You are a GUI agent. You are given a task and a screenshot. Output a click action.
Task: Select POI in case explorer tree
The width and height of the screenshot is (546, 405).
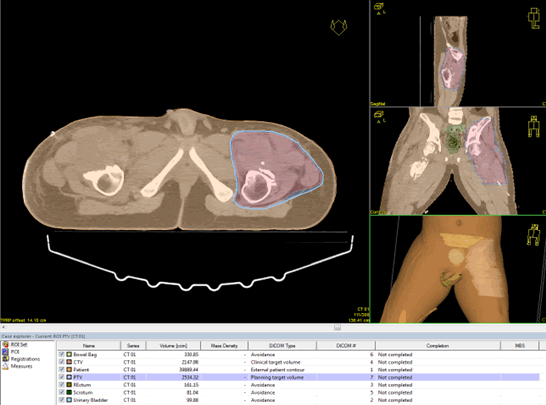click(15, 352)
